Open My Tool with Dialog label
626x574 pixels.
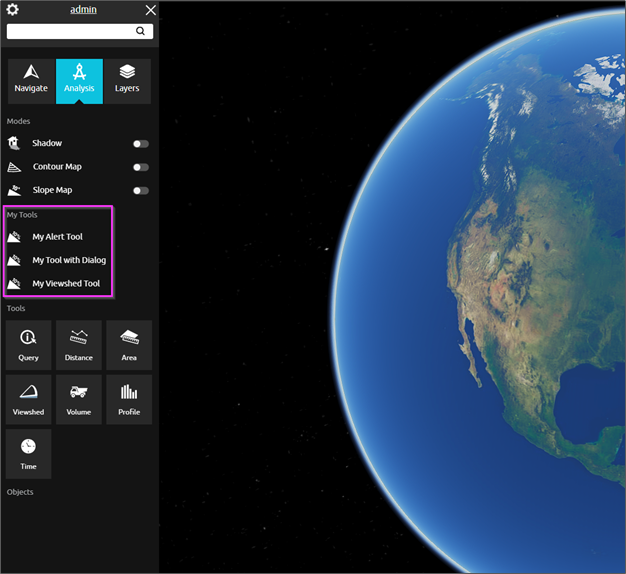pyautogui.click(x=69, y=260)
